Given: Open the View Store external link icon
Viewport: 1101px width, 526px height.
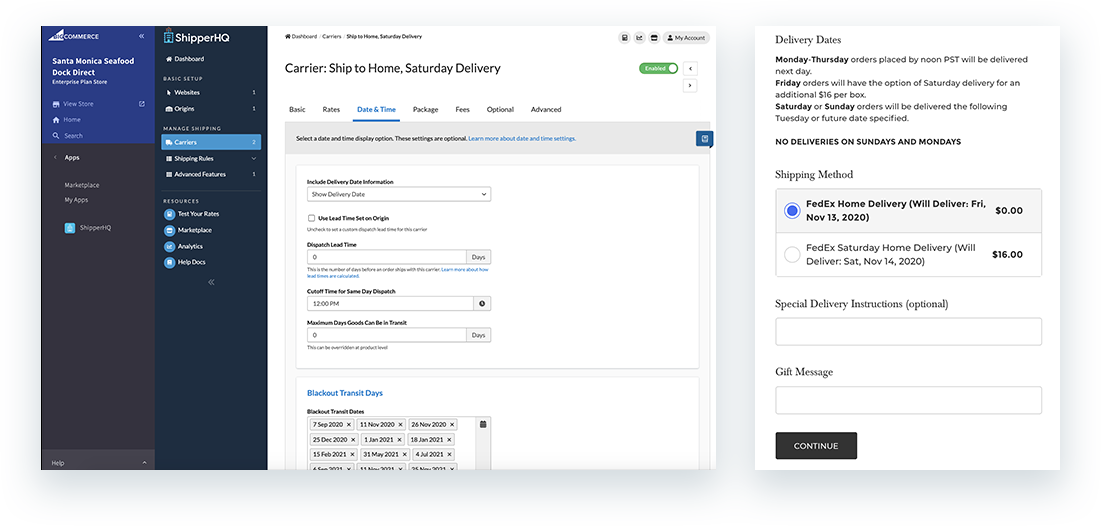Looking at the screenshot, I should tap(141, 104).
